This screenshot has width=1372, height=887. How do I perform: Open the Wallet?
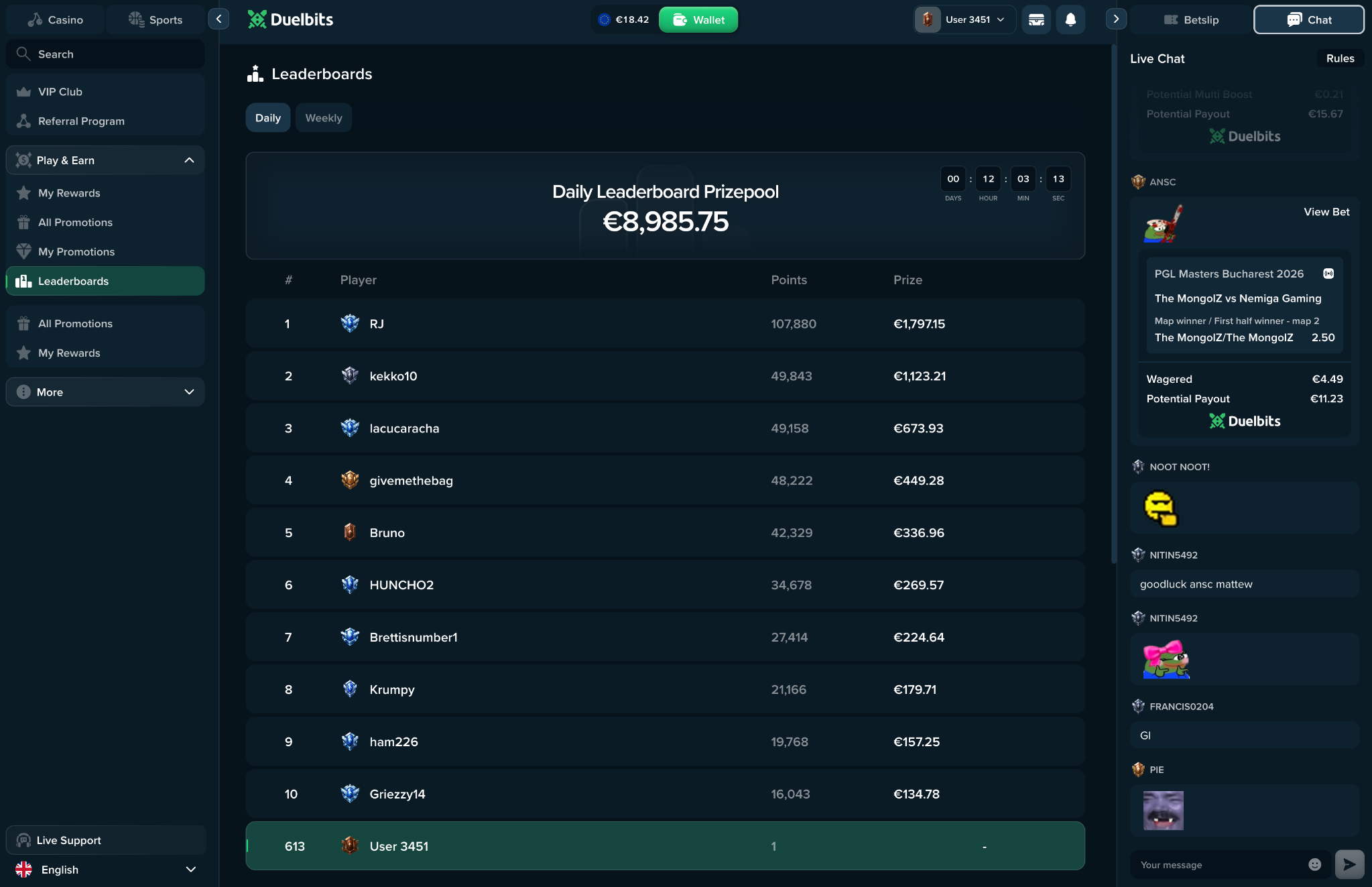pyautogui.click(x=698, y=19)
